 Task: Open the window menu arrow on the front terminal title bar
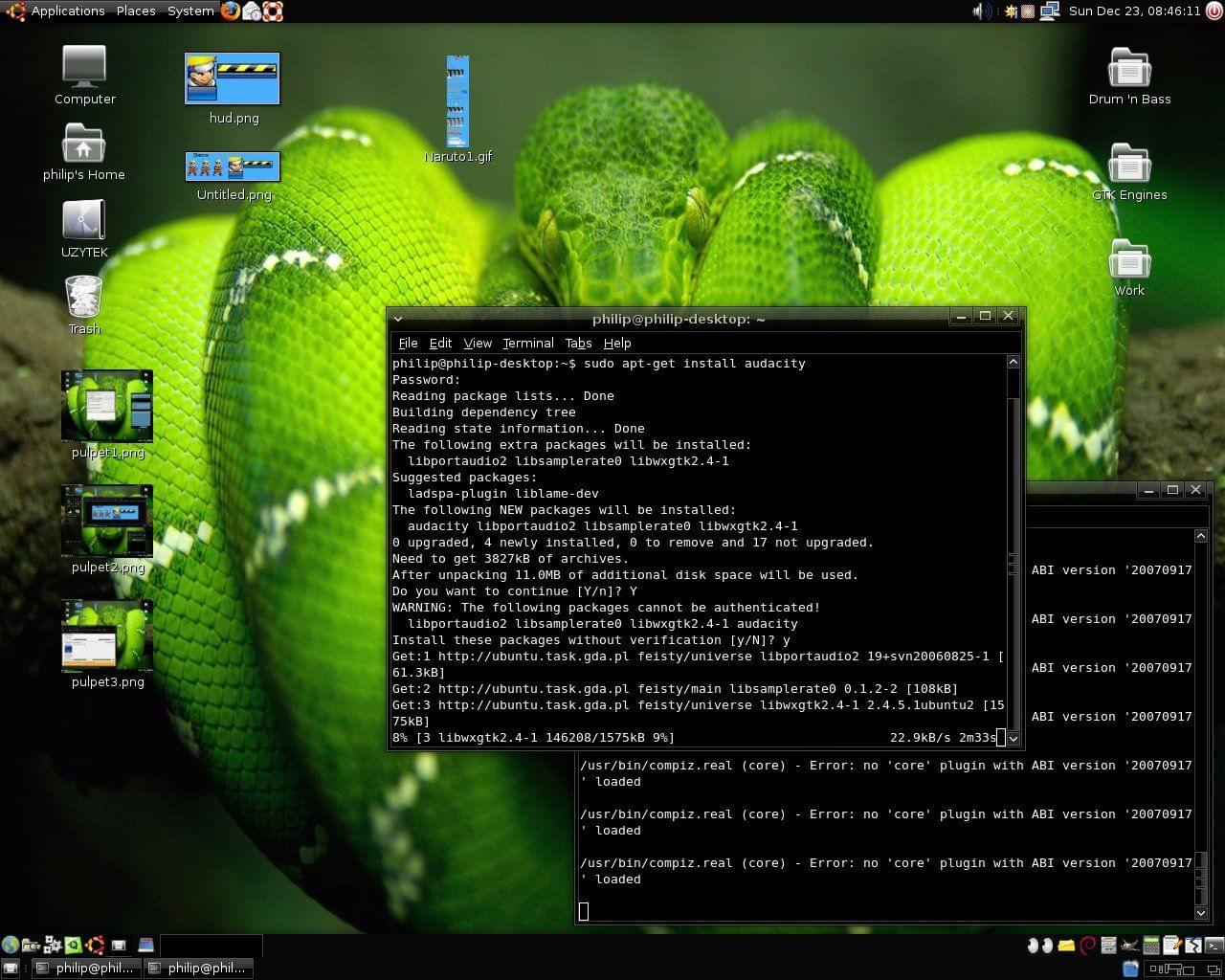(398, 319)
